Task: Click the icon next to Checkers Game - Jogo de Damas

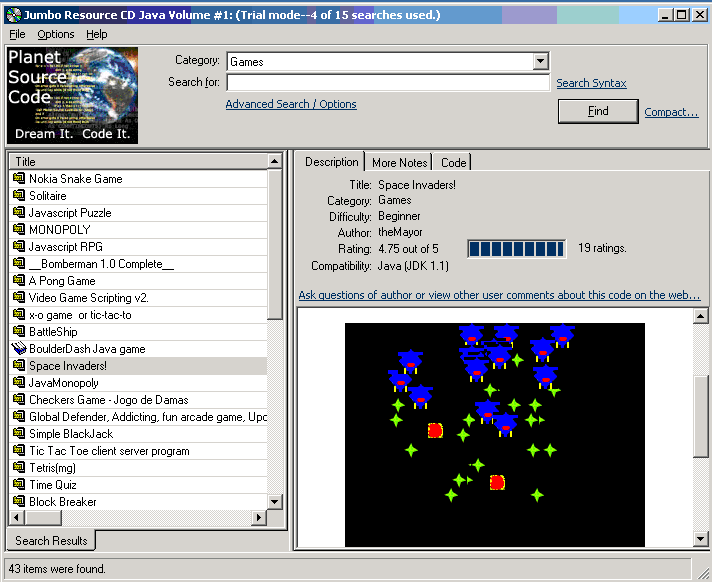Action: pos(19,400)
